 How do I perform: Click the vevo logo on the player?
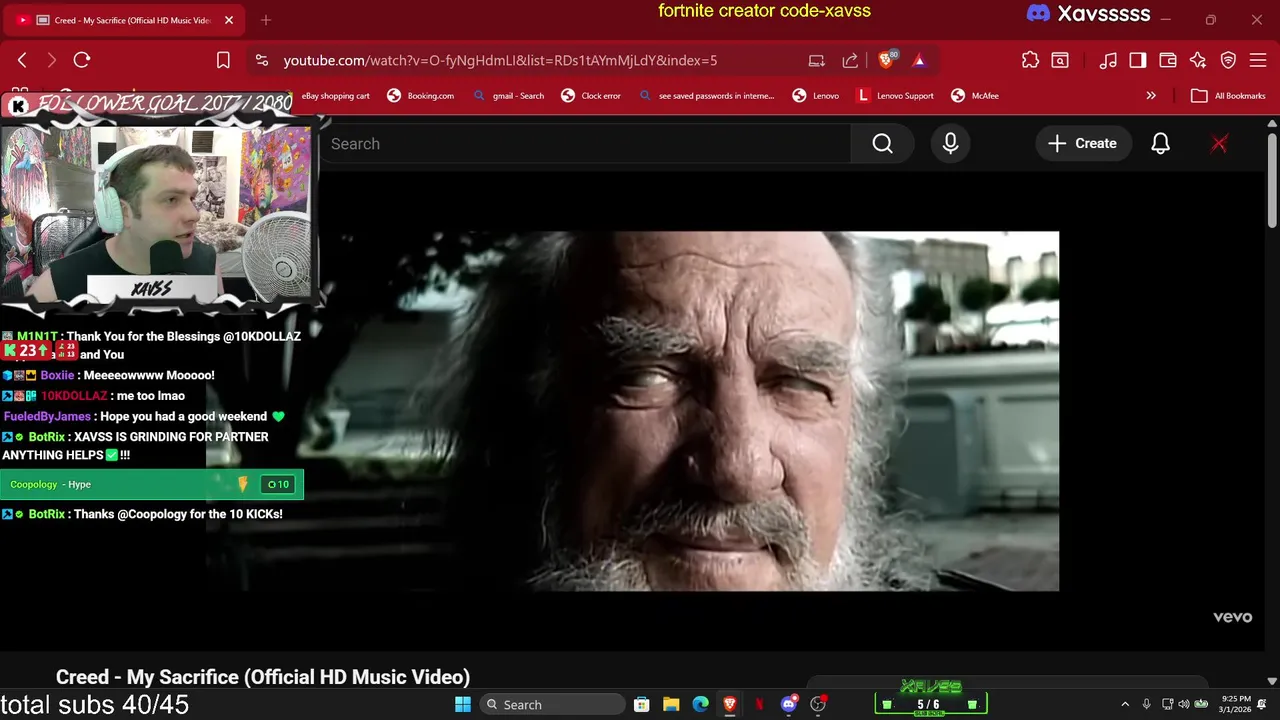1232,617
